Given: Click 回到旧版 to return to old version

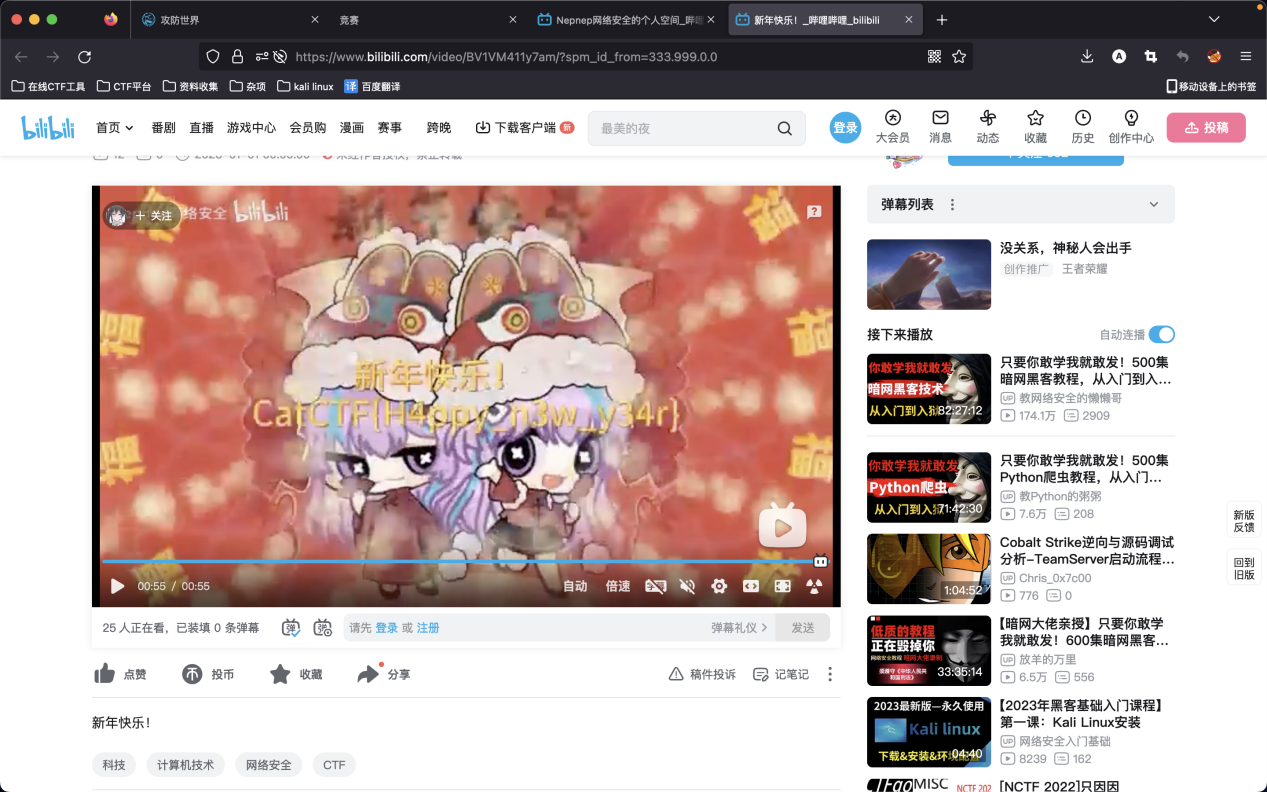Looking at the screenshot, I should (x=1244, y=568).
